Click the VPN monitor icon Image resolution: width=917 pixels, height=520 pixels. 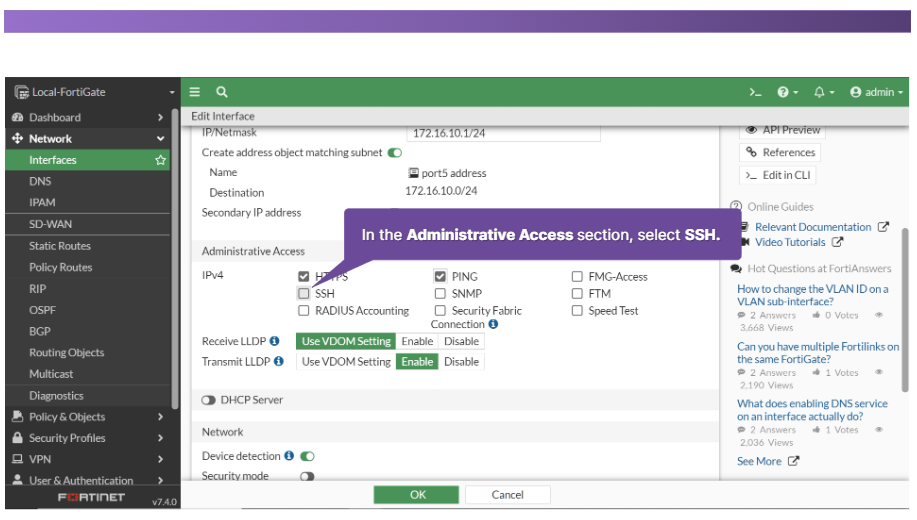click(18, 459)
